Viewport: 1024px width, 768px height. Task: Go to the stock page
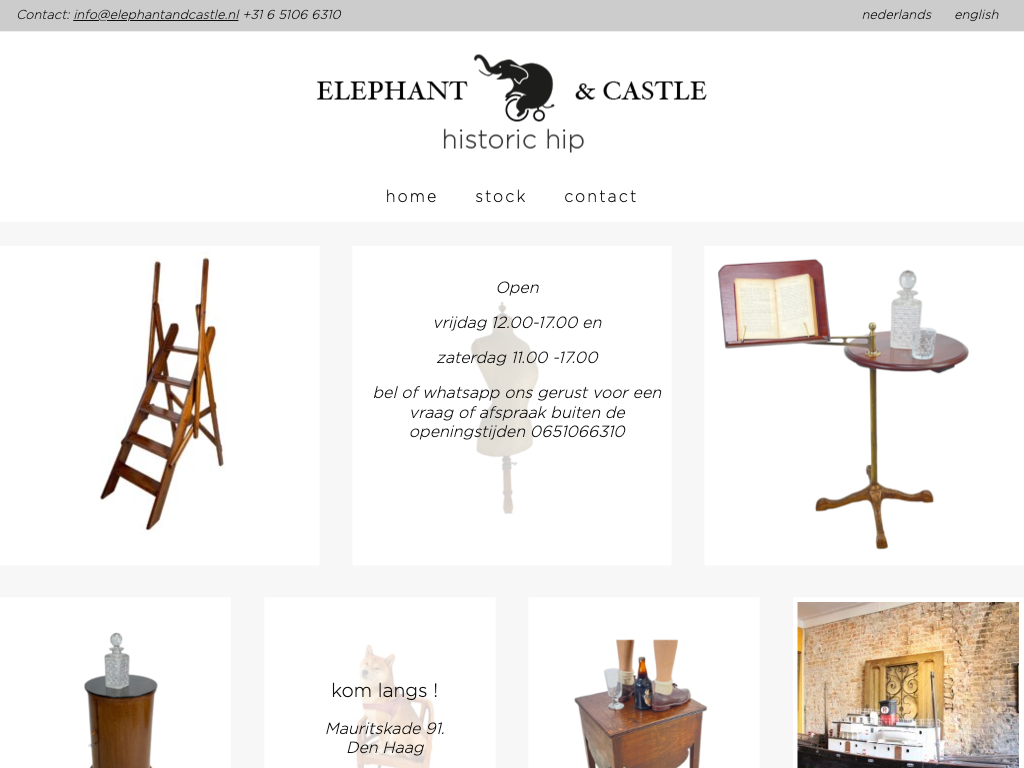pyautogui.click(x=501, y=197)
